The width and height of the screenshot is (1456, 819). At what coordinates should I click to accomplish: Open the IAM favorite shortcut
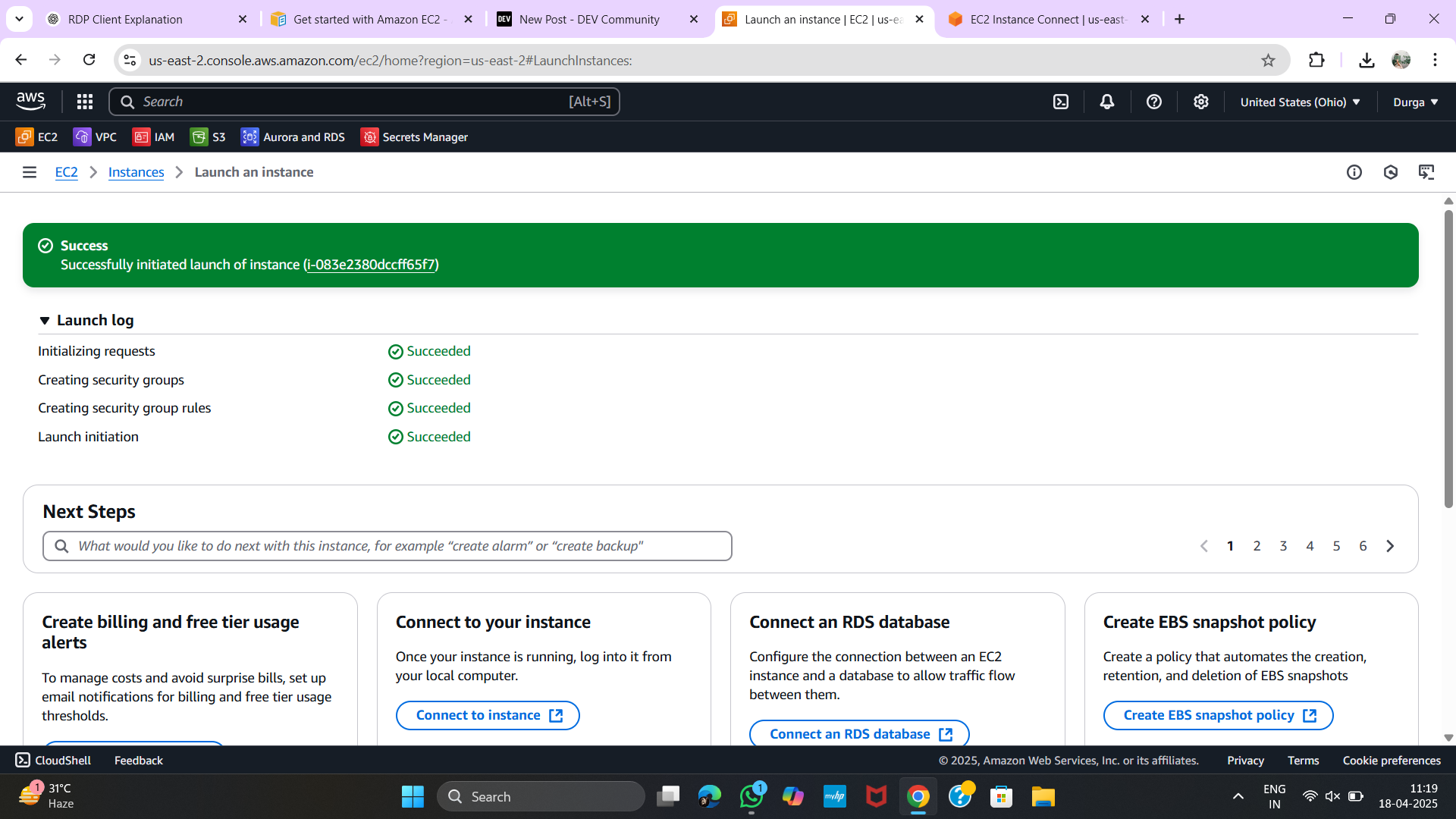(x=153, y=136)
